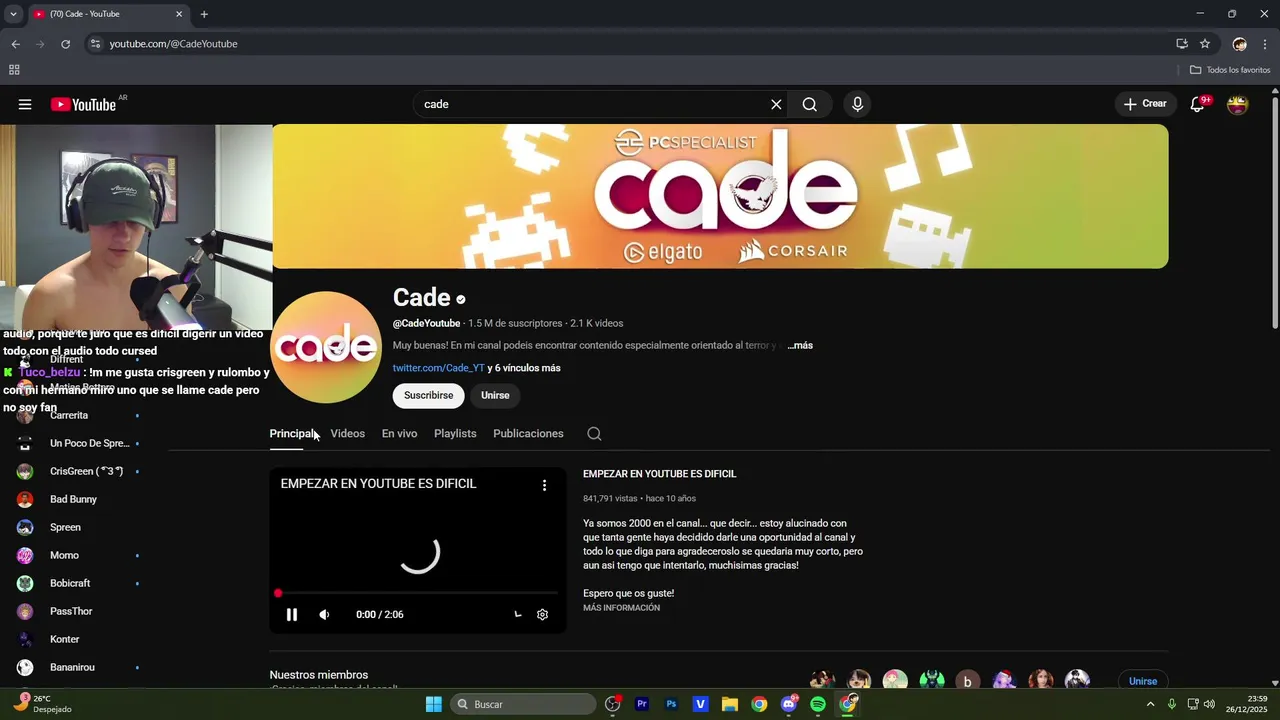Open Konter in subscriptions list
1280x720 pixels.
click(x=64, y=639)
